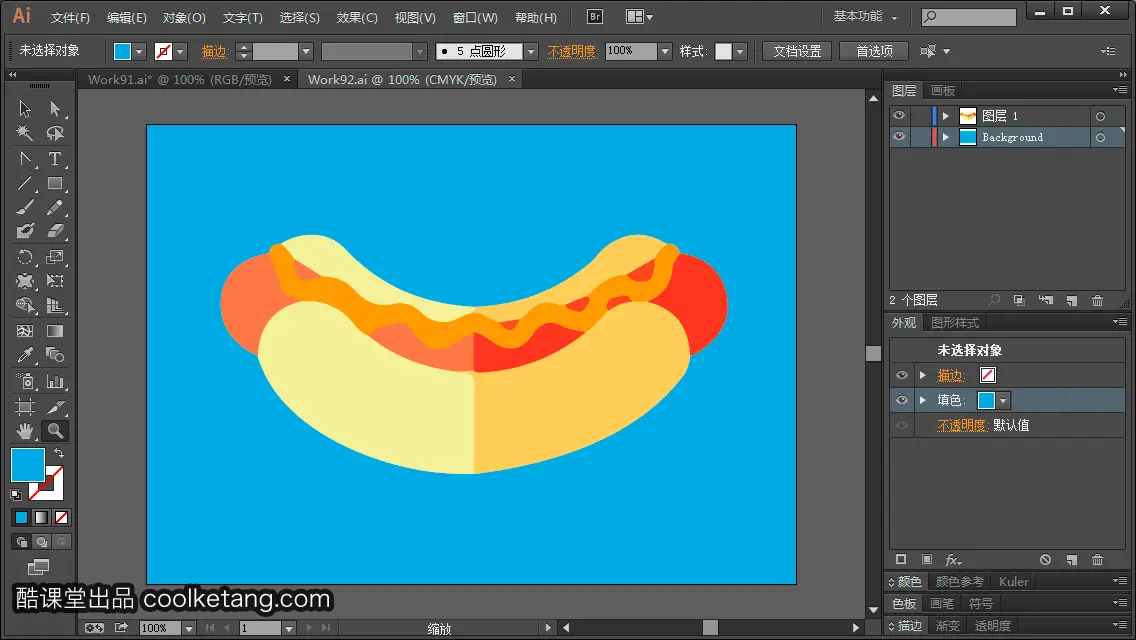Switch to the 画板 panel tab
The image size is (1136, 640).
coord(943,91)
